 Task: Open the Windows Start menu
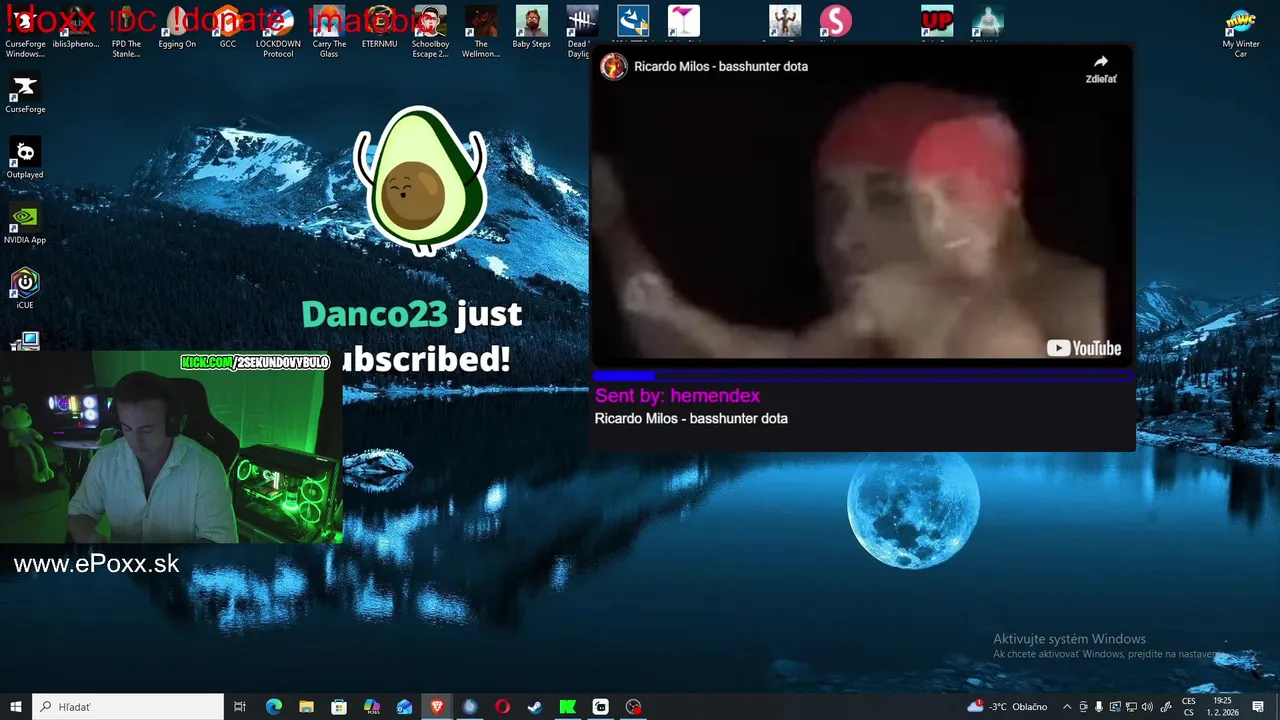(16, 707)
